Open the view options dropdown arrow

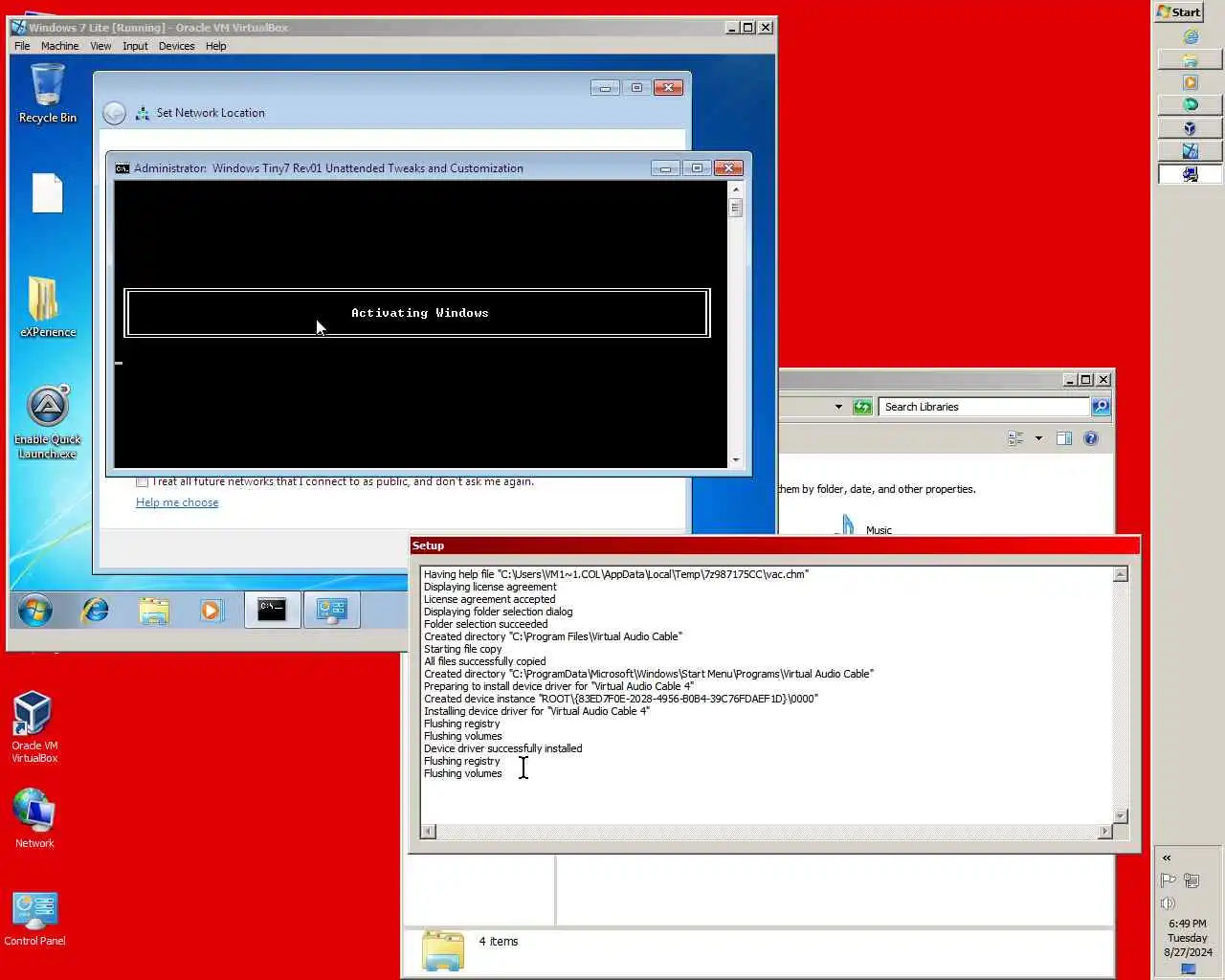pyautogui.click(x=1038, y=438)
